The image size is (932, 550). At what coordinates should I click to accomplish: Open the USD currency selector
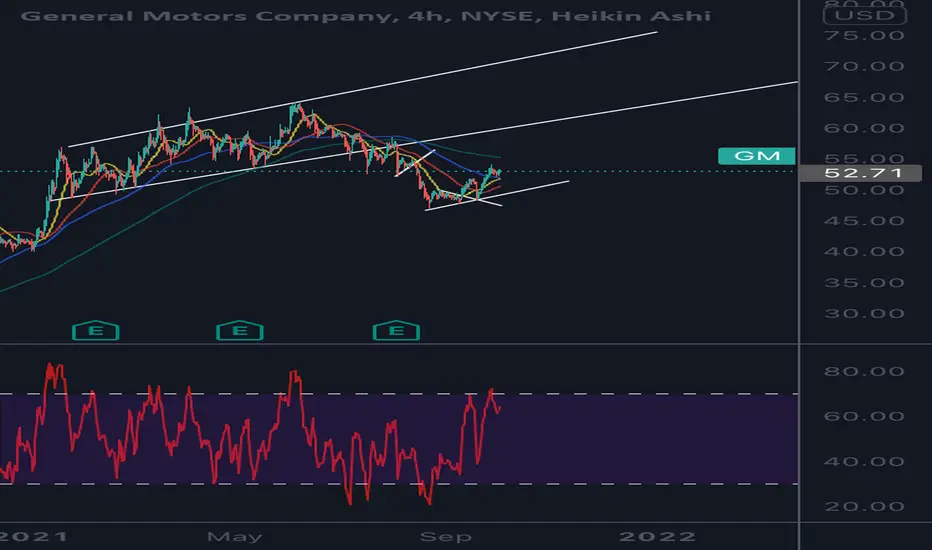click(865, 15)
